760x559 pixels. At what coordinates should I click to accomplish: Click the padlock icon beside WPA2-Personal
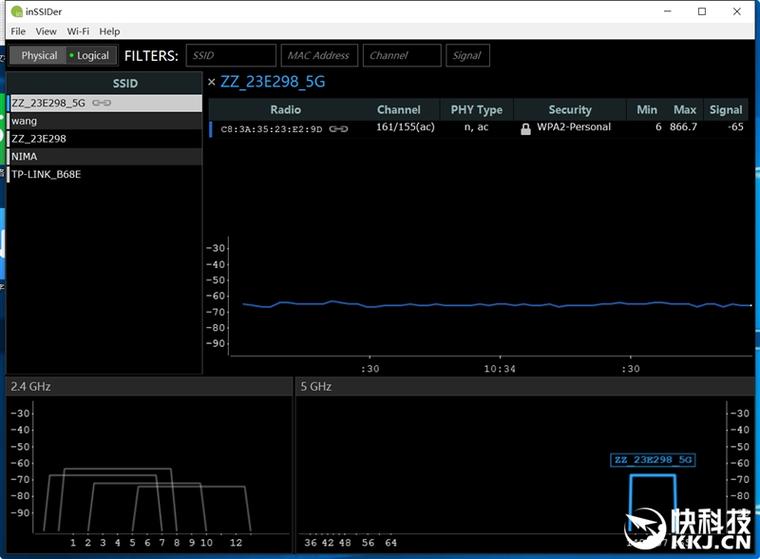pos(526,129)
